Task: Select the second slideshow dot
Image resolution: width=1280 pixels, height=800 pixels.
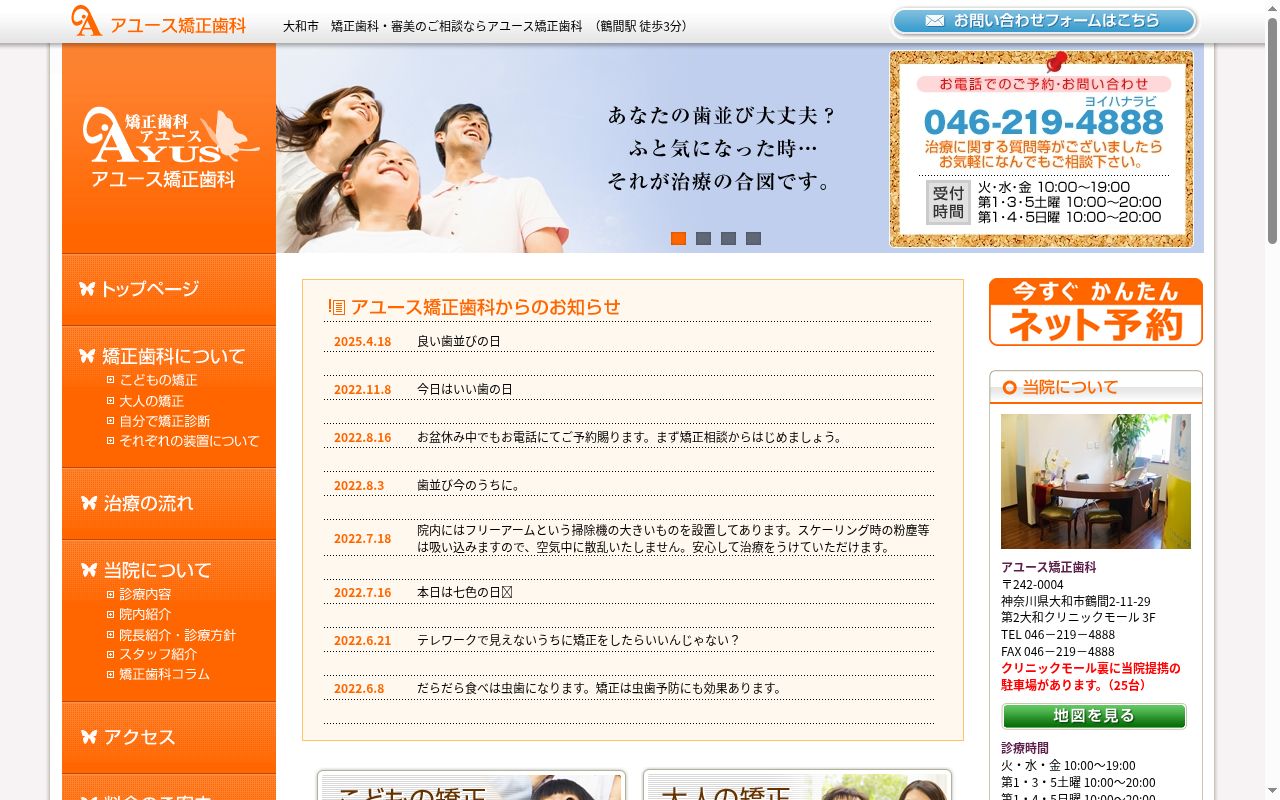Action: [x=703, y=238]
